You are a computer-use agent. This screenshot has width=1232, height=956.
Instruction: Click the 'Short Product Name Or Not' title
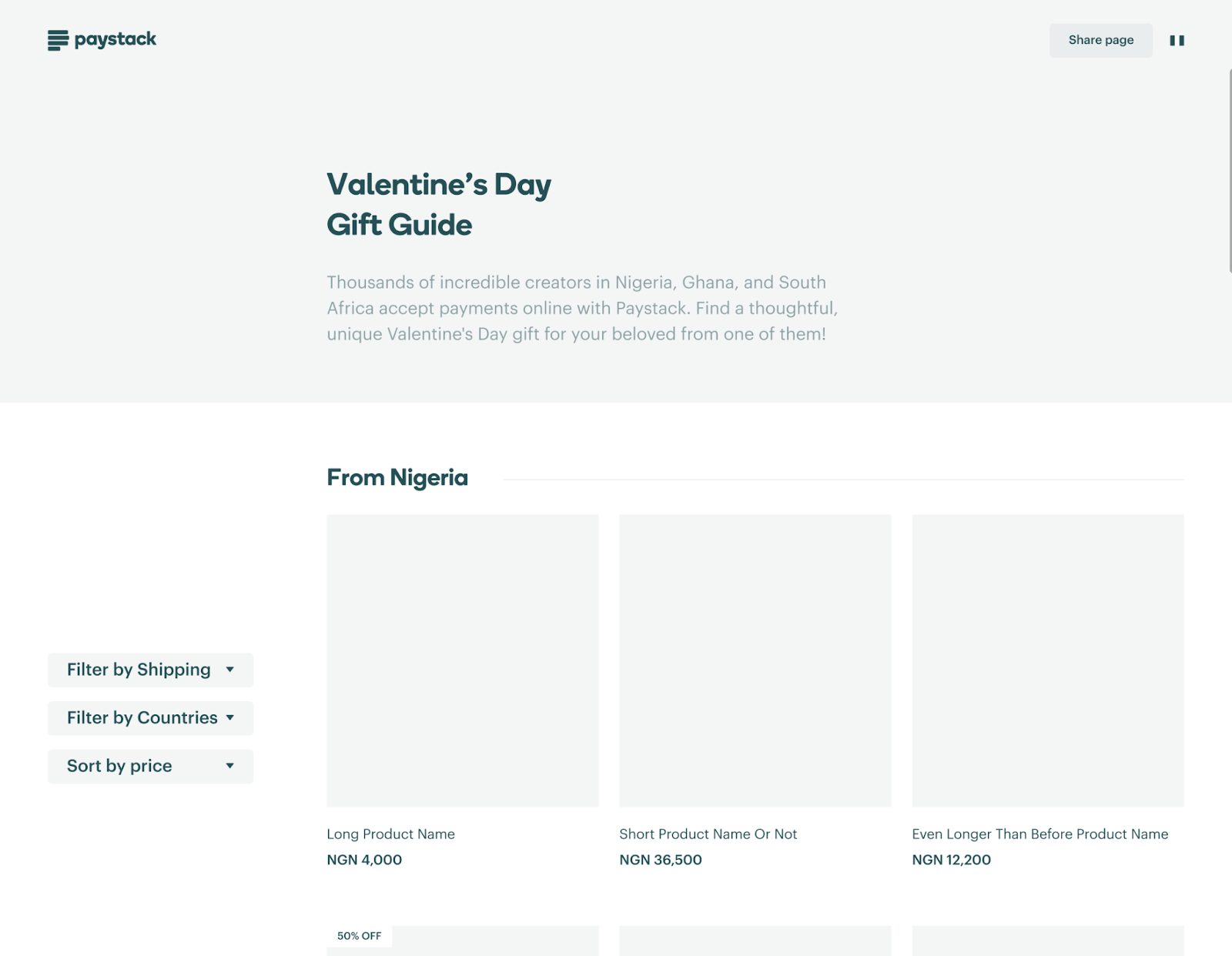[708, 834]
